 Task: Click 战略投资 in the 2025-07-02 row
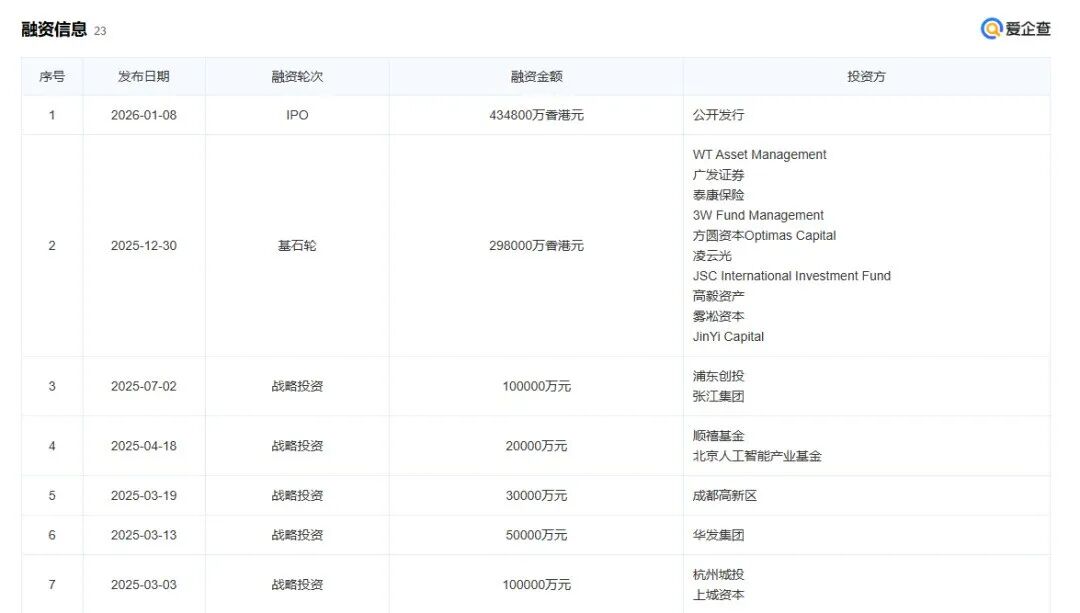click(297, 386)
